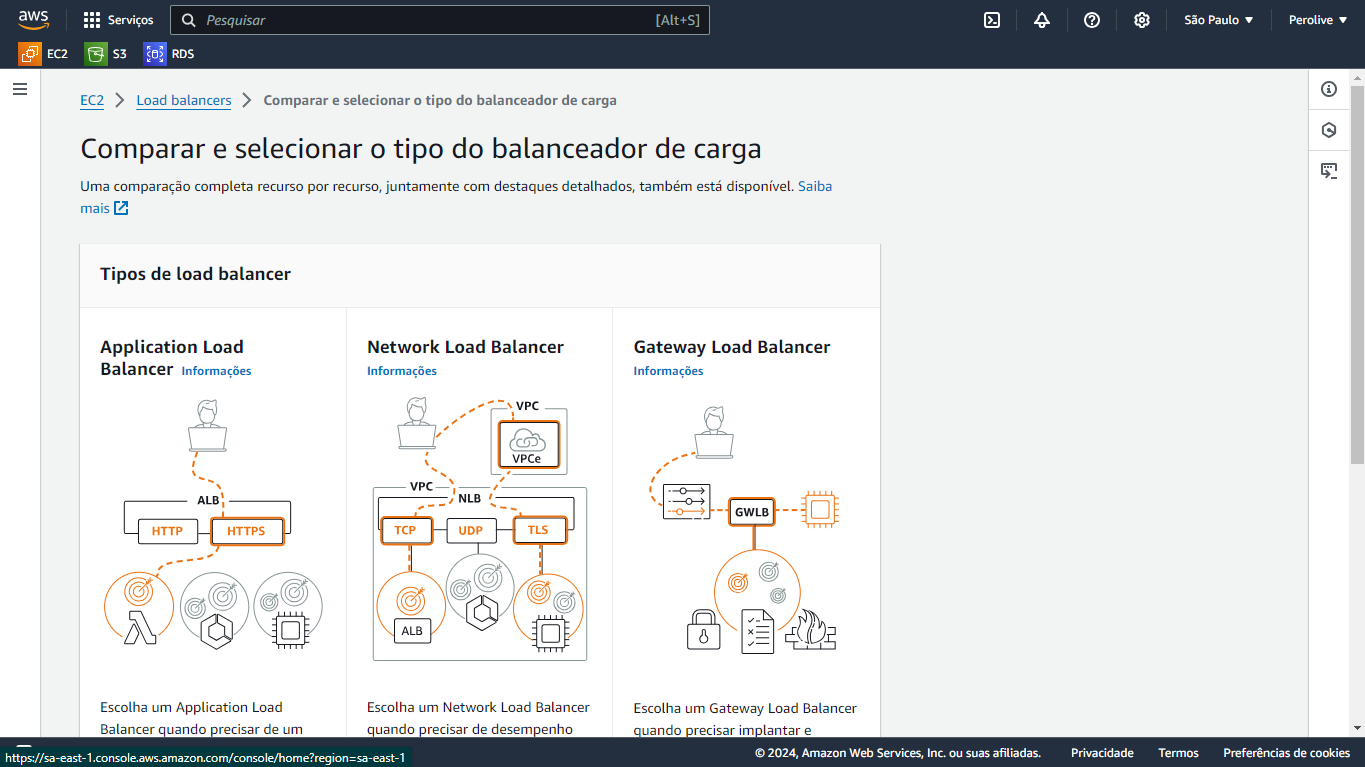Image resolution: width=1365 pixels, height=767 pixels.
Task: Open the S3 favorites shortcut
Action: click(x=106, y=54)
